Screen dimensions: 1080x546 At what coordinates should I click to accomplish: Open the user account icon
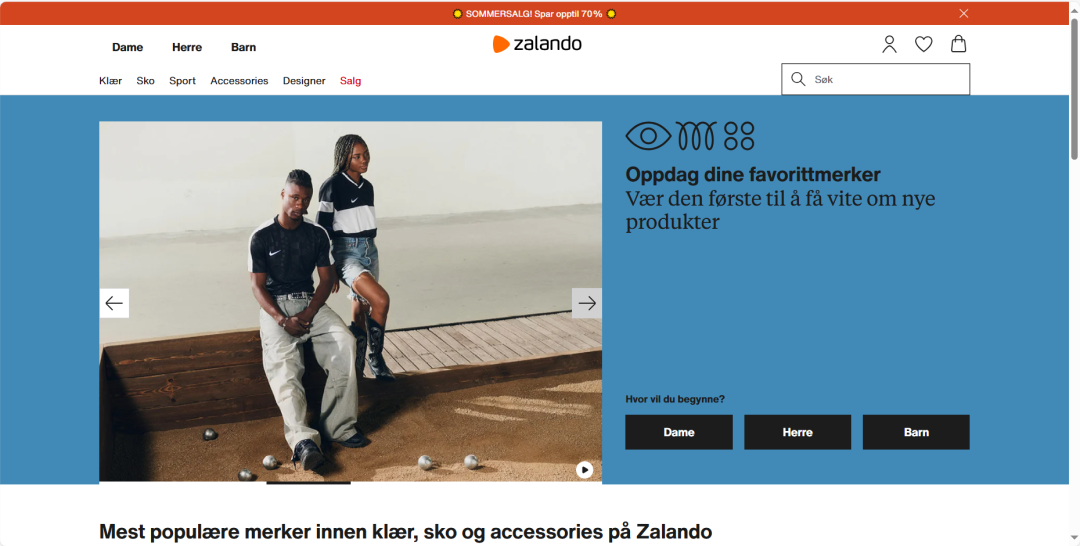(889, 44)
